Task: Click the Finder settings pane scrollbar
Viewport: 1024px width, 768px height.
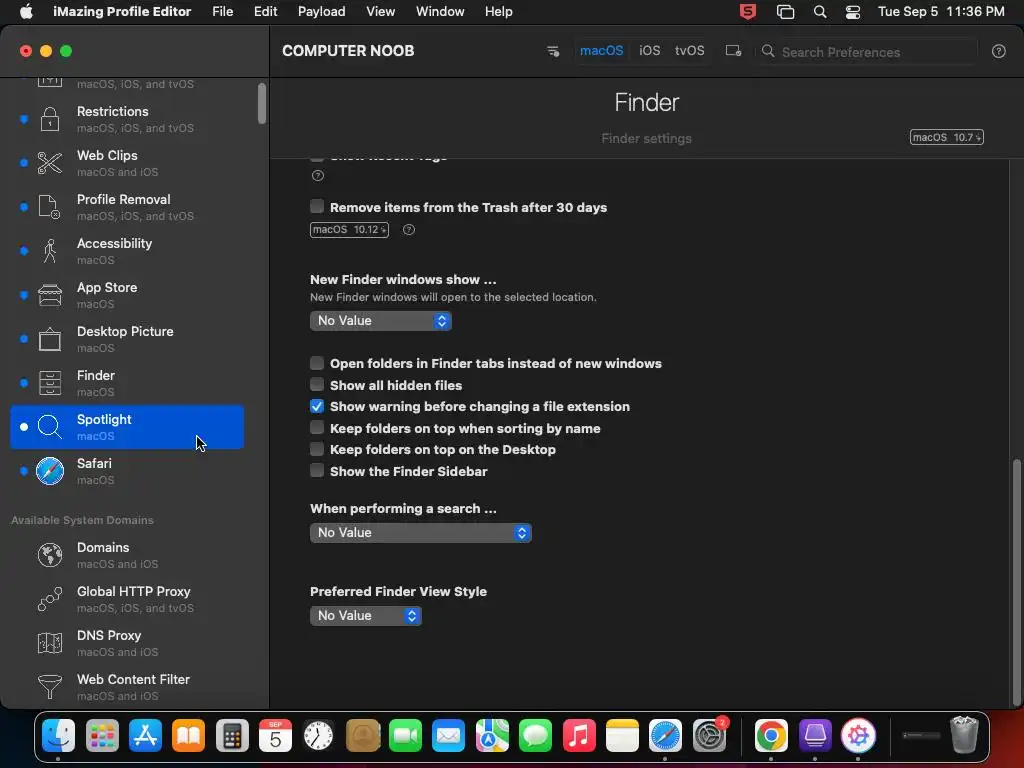Action: pyautogui.click(x=1016, y=581)
